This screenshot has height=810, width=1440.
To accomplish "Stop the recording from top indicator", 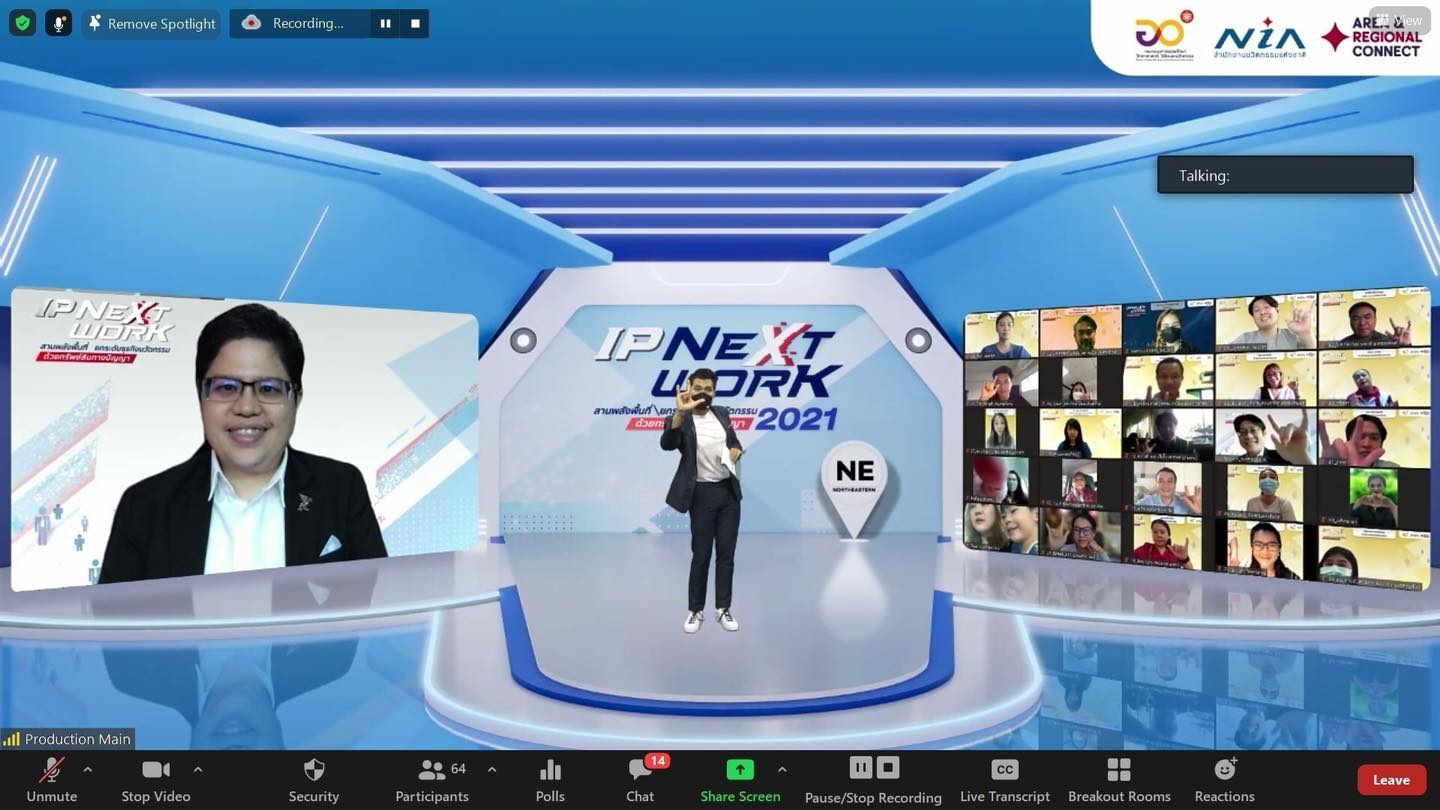I will (415, 23).
